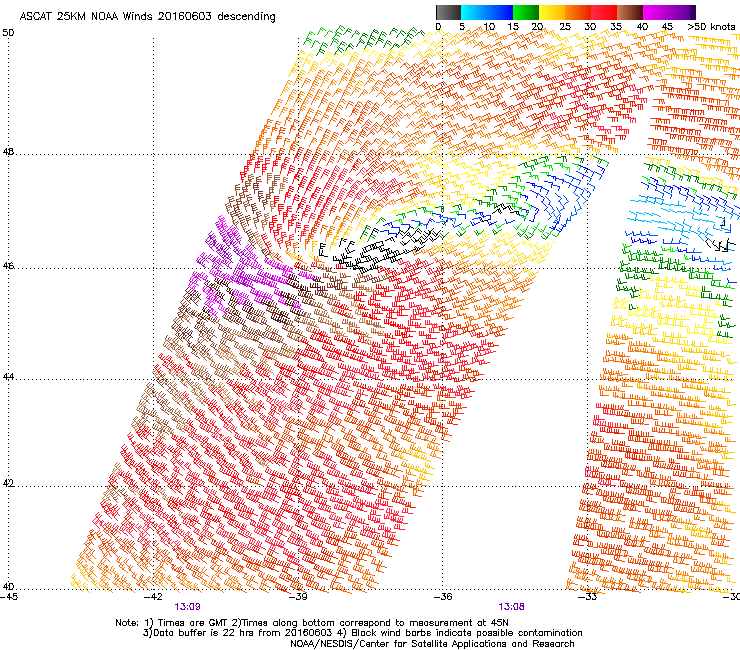Click the '-33' longitude axis label
The width and height of the screenshot is (740, 650).
click(x=588, y=596)
